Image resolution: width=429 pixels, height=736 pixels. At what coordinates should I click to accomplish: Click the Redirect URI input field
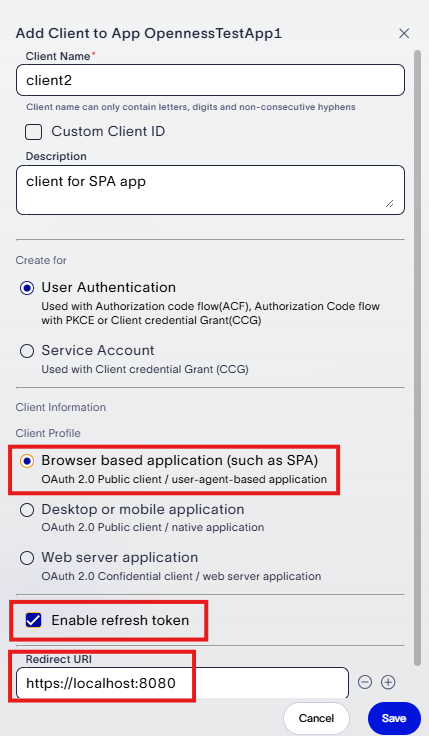182,682
